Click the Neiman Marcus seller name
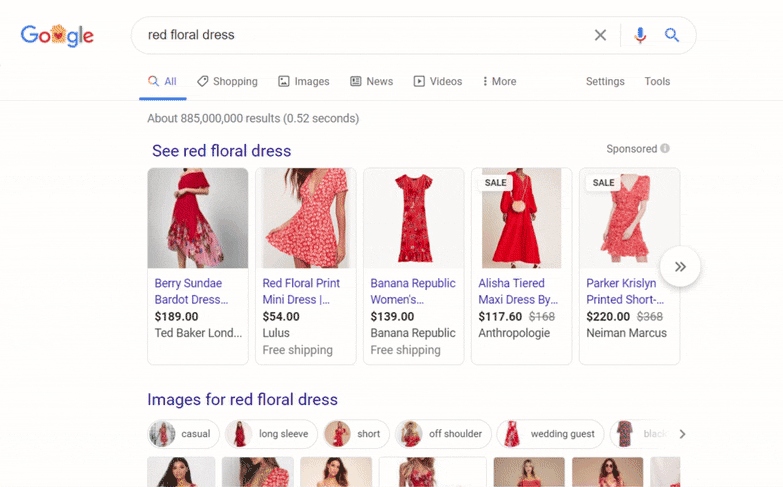 point(627,333)
